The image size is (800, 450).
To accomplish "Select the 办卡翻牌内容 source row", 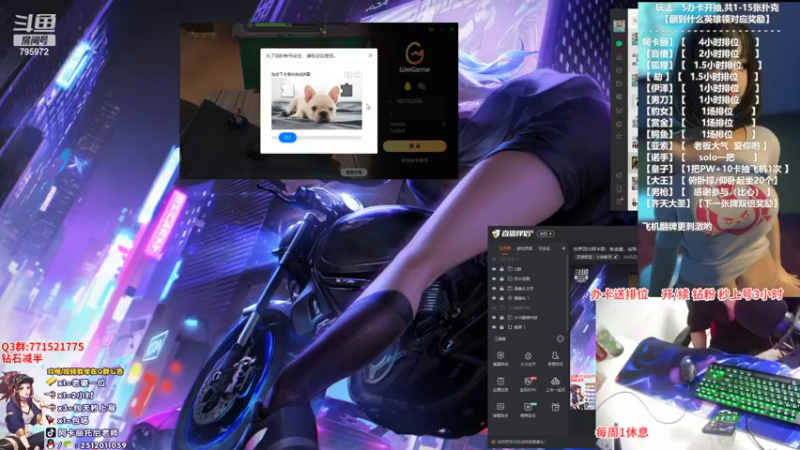I will (x=528, y=317).
